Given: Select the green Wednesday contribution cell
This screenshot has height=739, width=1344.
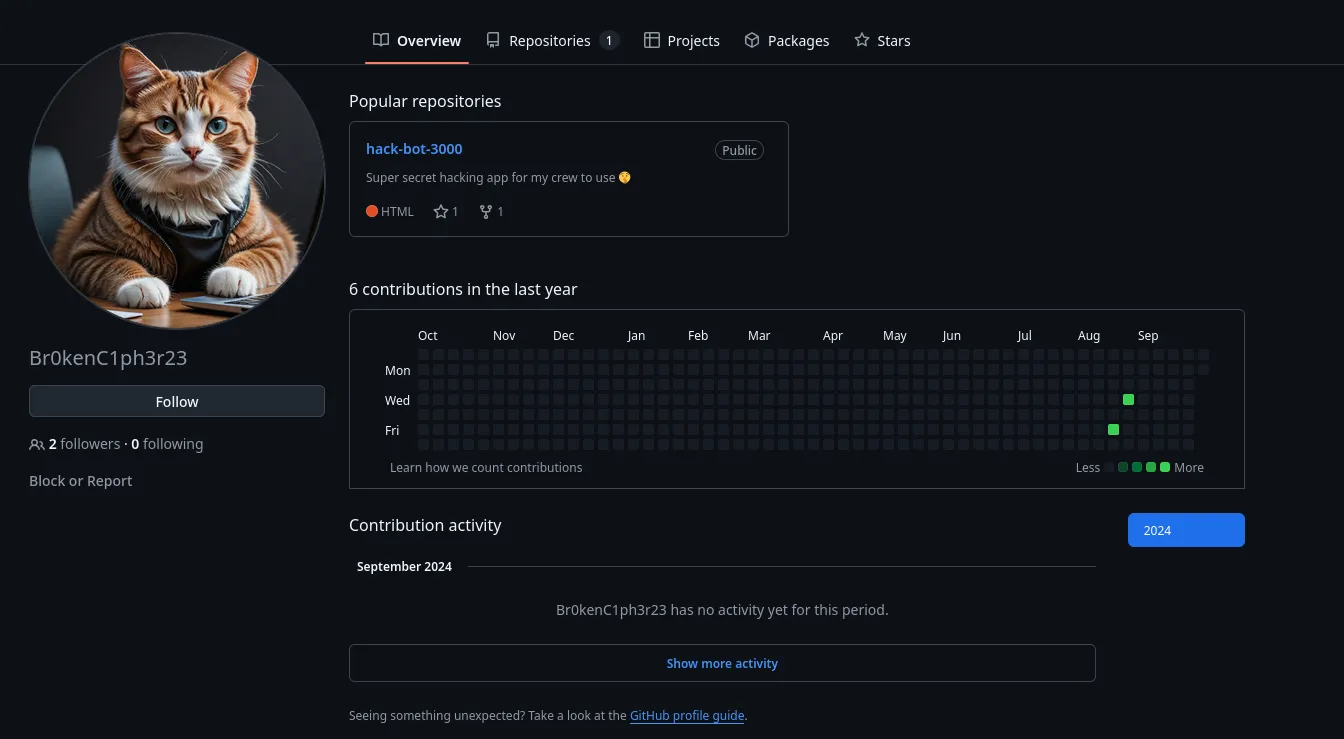Looking at the screenshot, I should point(1128,400).
